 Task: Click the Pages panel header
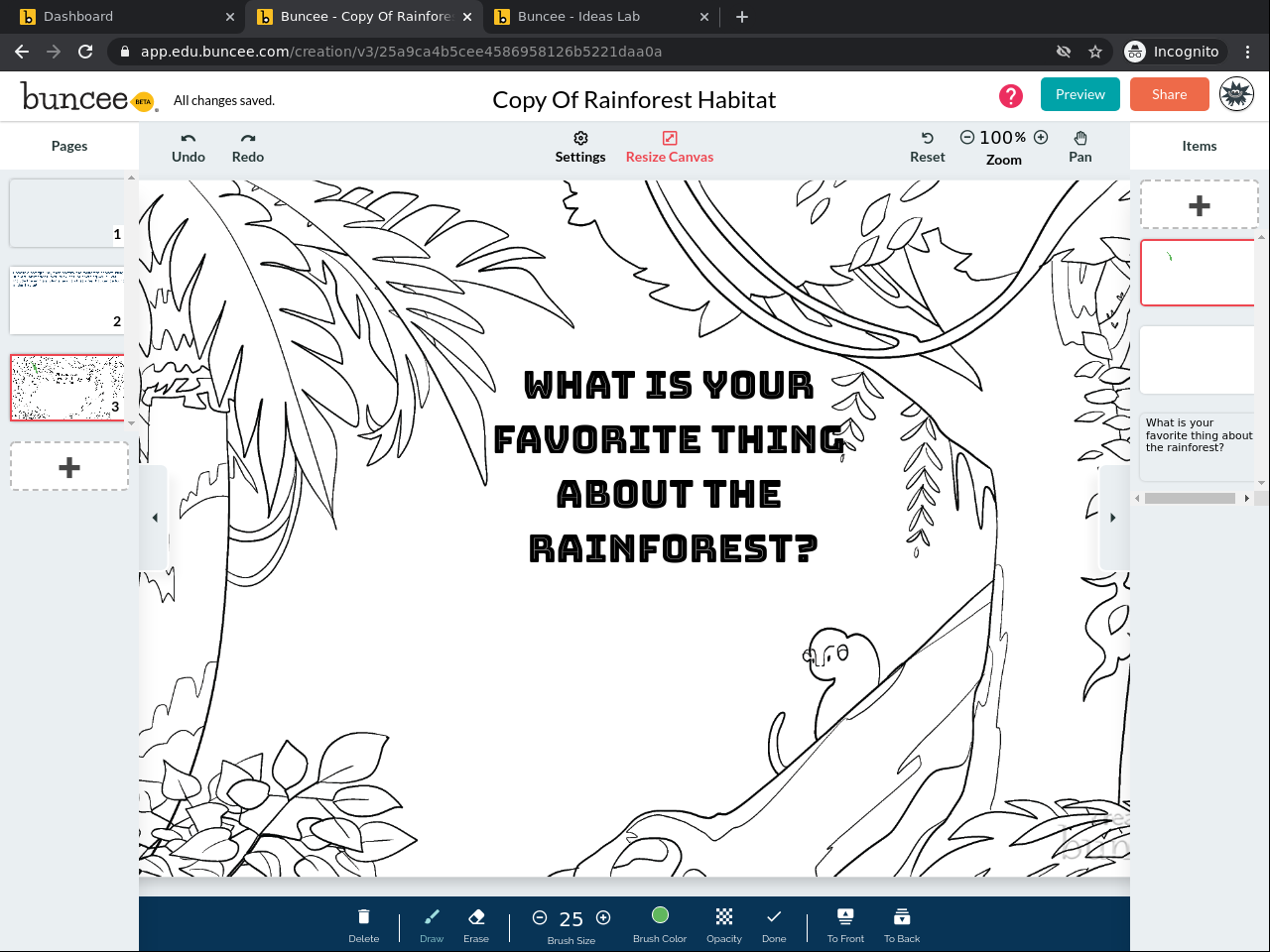point(69,146)
